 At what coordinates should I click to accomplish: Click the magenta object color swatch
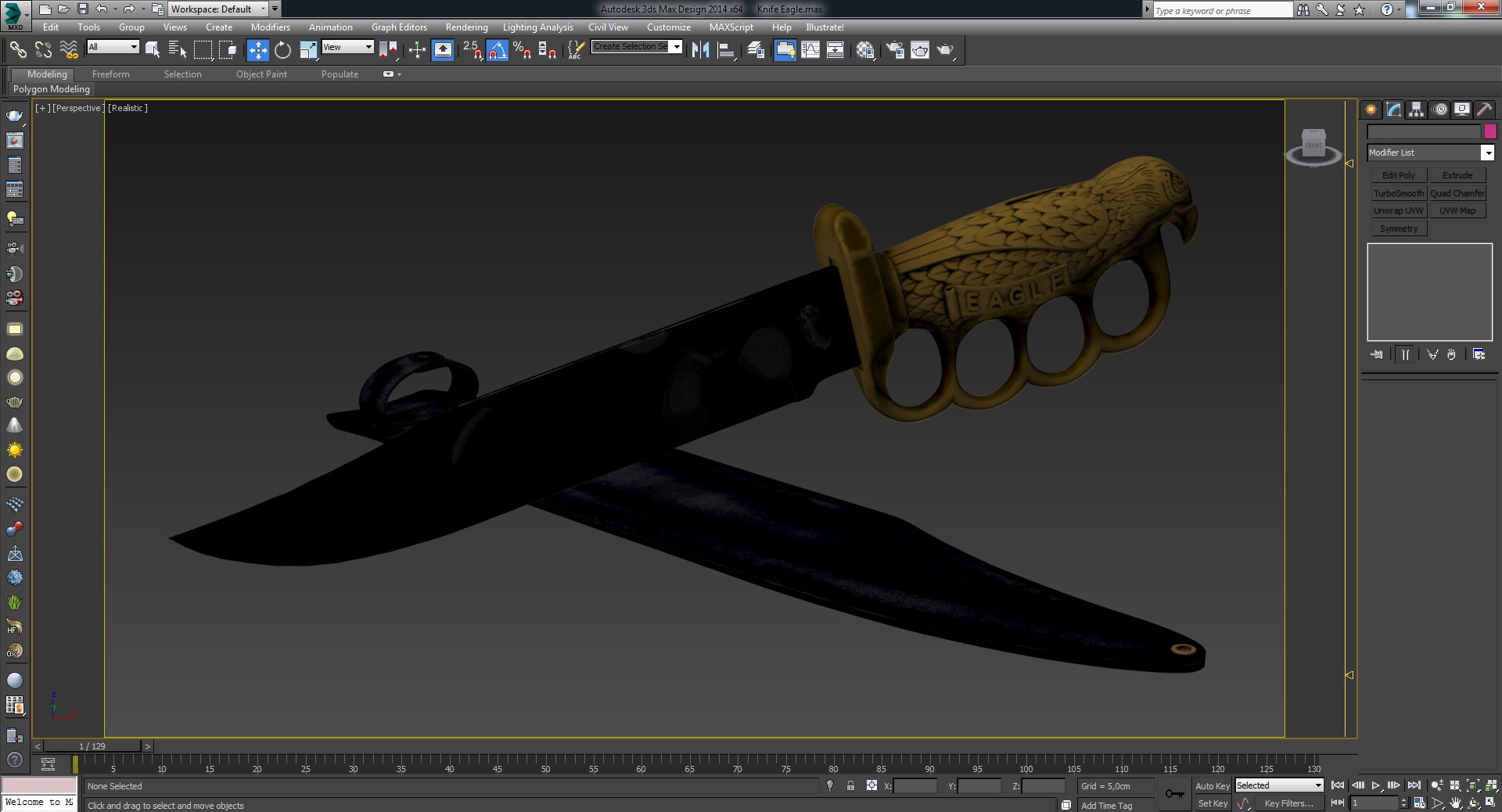click(x=1490, y=131)
